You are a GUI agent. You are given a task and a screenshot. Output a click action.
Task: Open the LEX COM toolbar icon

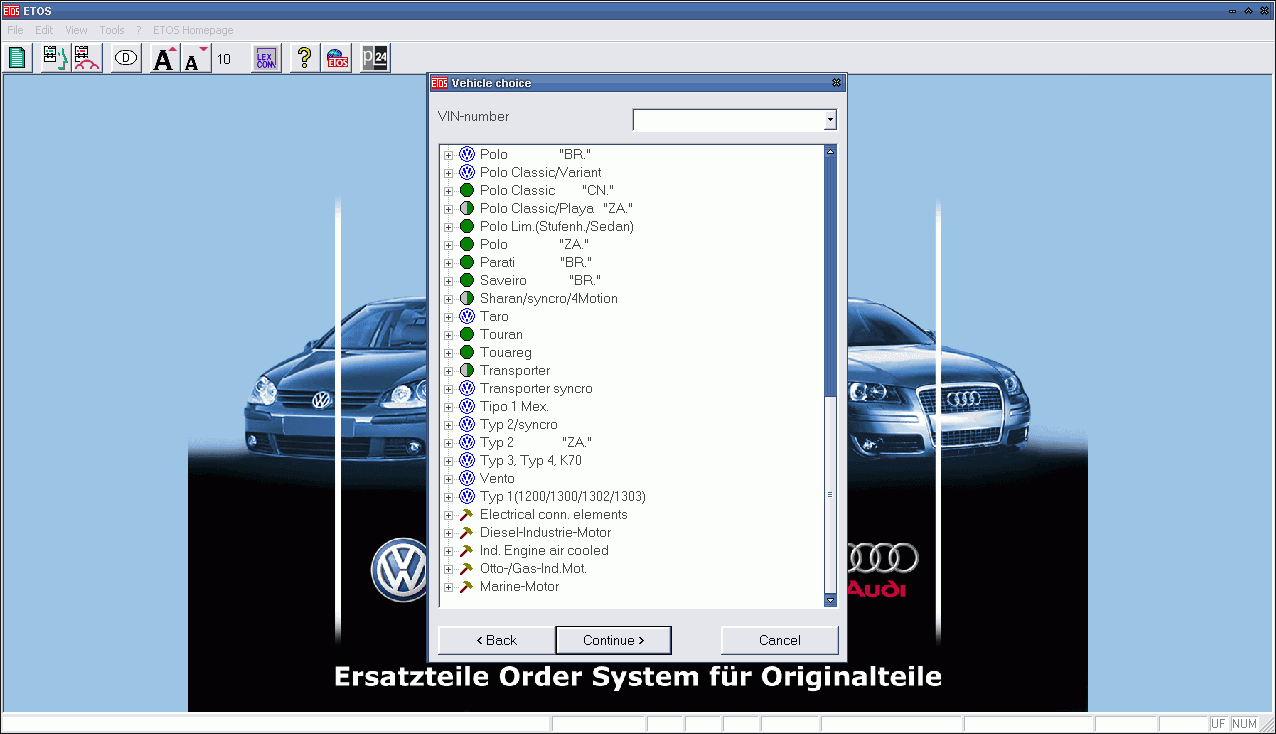click(x=265, y=58)
